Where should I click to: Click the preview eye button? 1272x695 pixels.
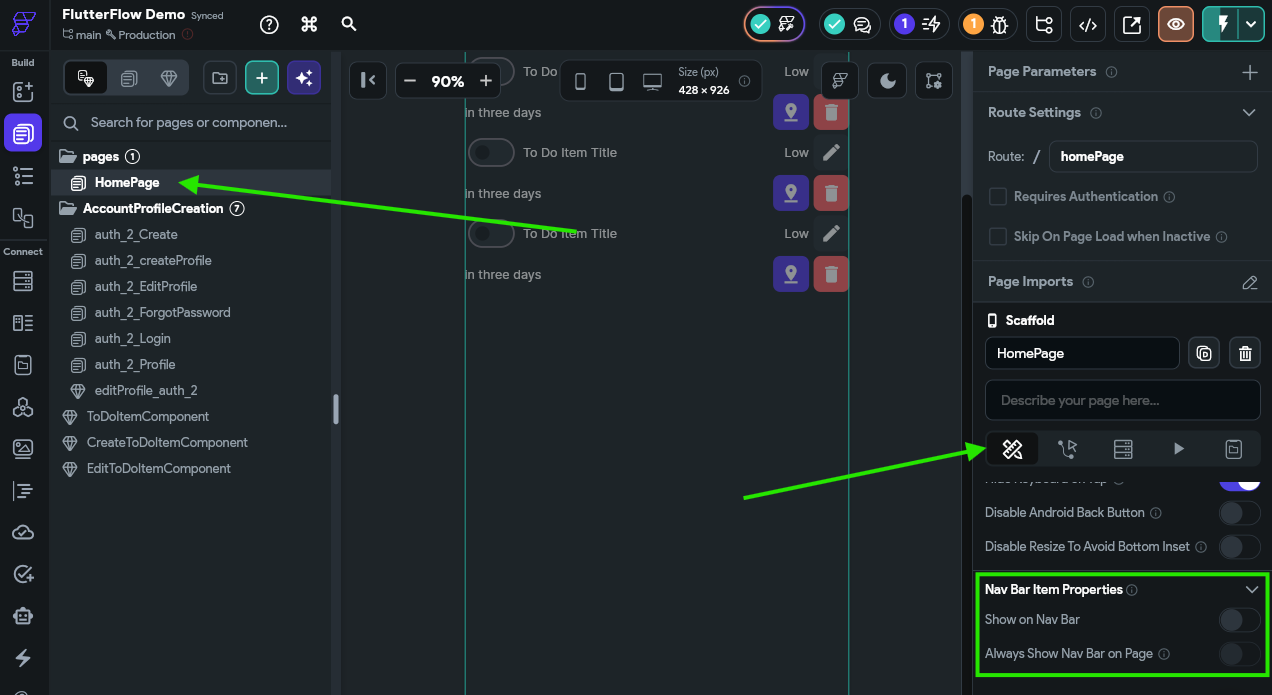(x=1176, y=25)
